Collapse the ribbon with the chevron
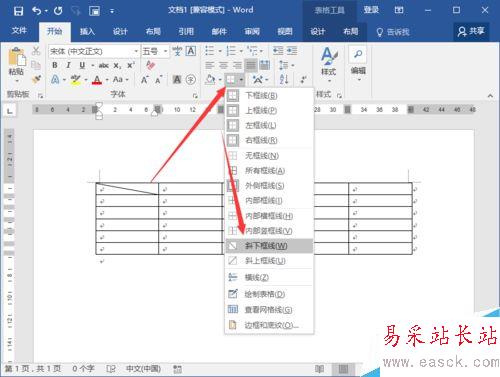The height and width of the screenshot is (377, 500). click(x=490, y=96)
